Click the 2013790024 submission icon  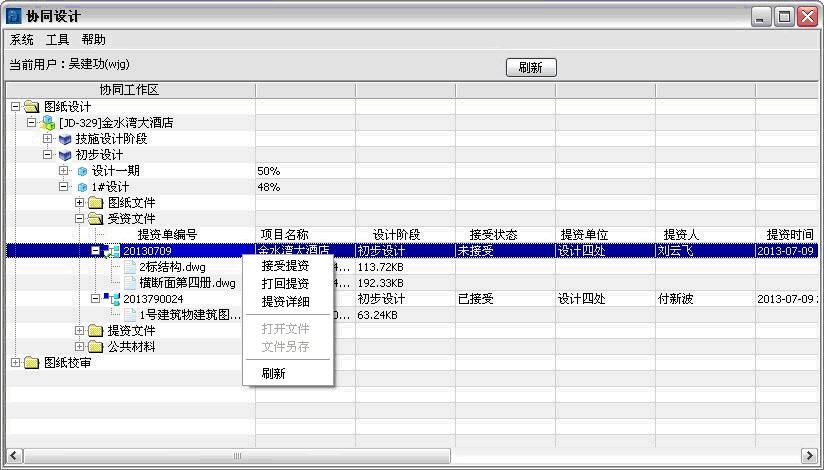112,299
